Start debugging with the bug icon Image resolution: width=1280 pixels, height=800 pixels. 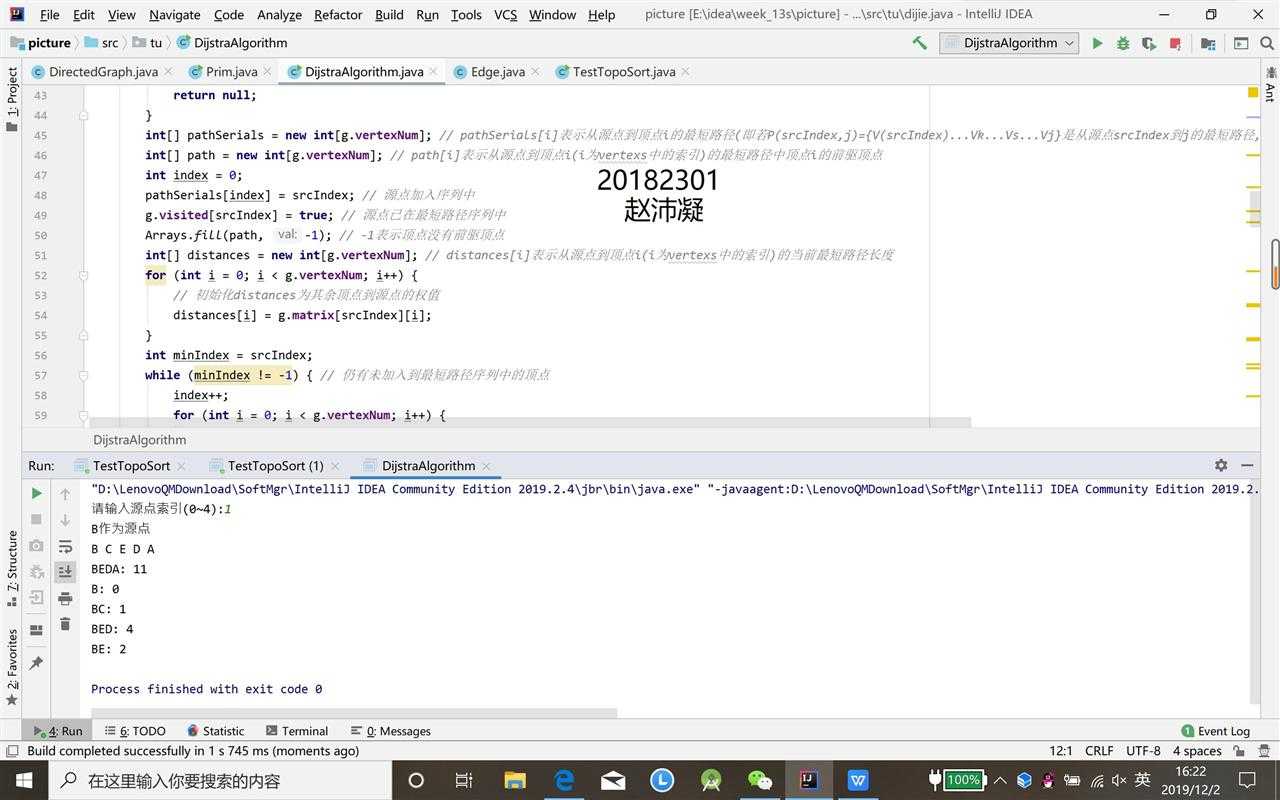pos(1123,43)
